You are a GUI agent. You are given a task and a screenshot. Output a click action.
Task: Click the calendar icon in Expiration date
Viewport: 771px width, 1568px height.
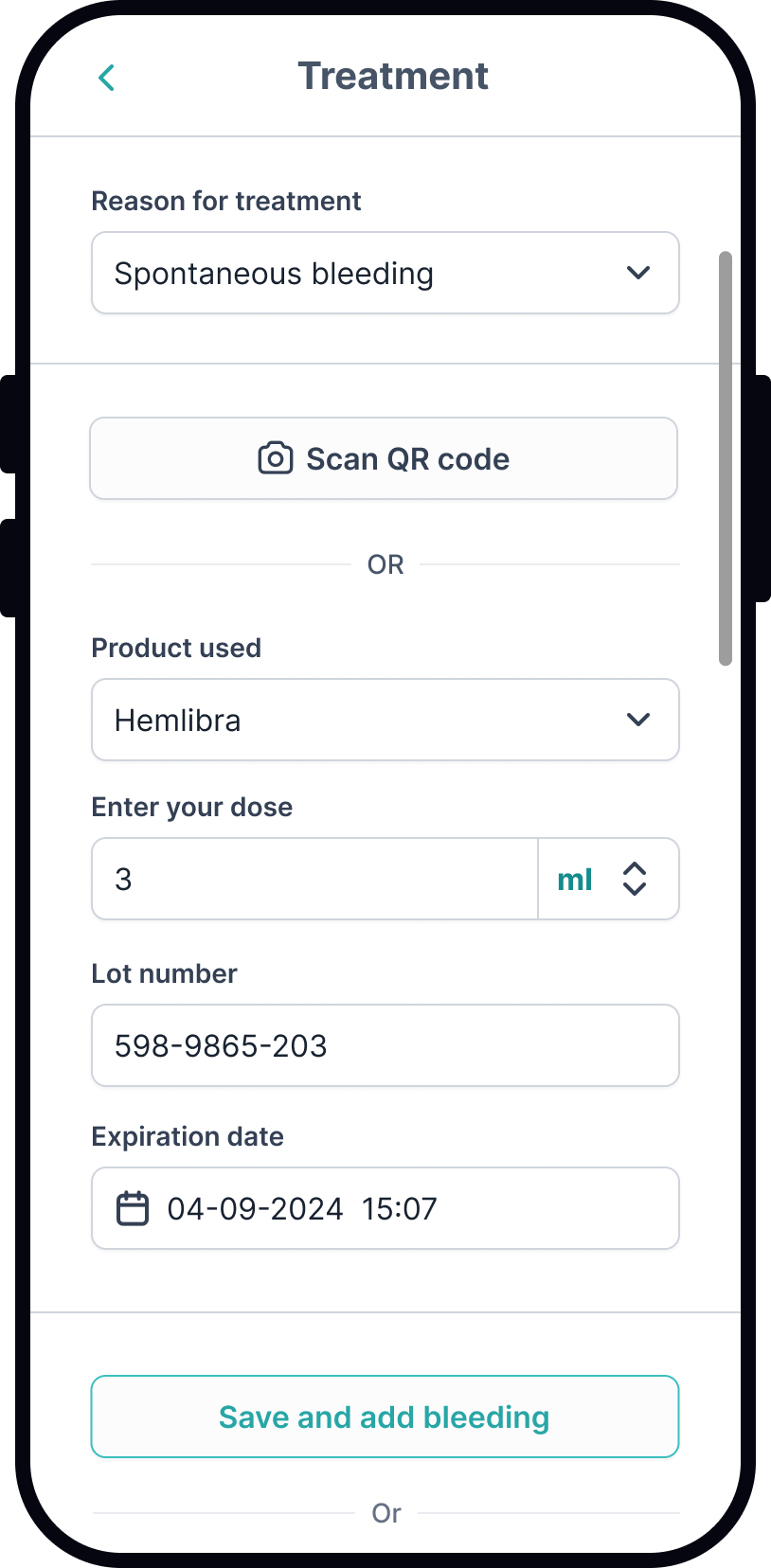coord(133,1208)
